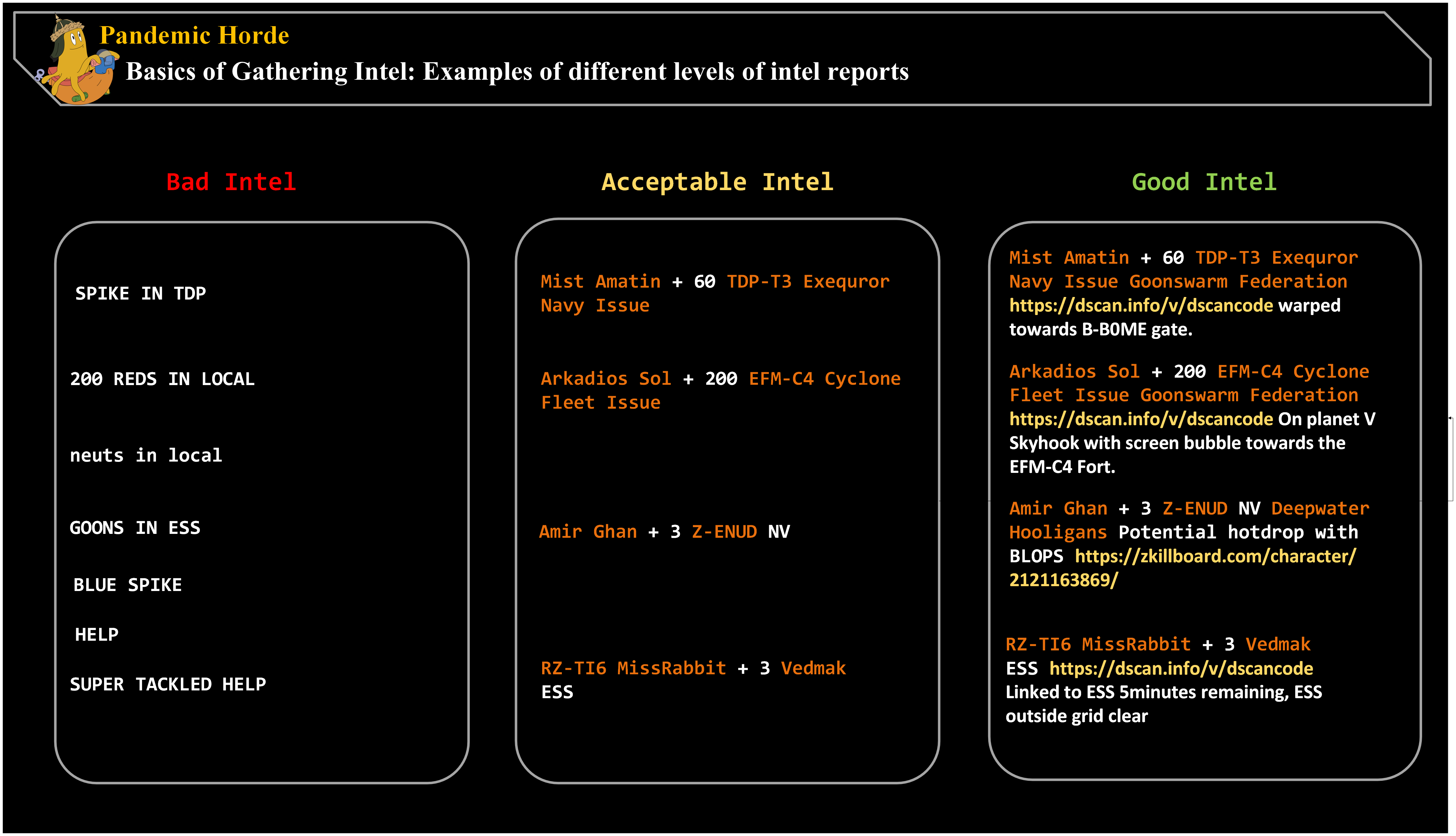This screenshot has width=1456, height=836.
Task: Click 200 REDS IN LOCAL line
Action: (162, 379)
